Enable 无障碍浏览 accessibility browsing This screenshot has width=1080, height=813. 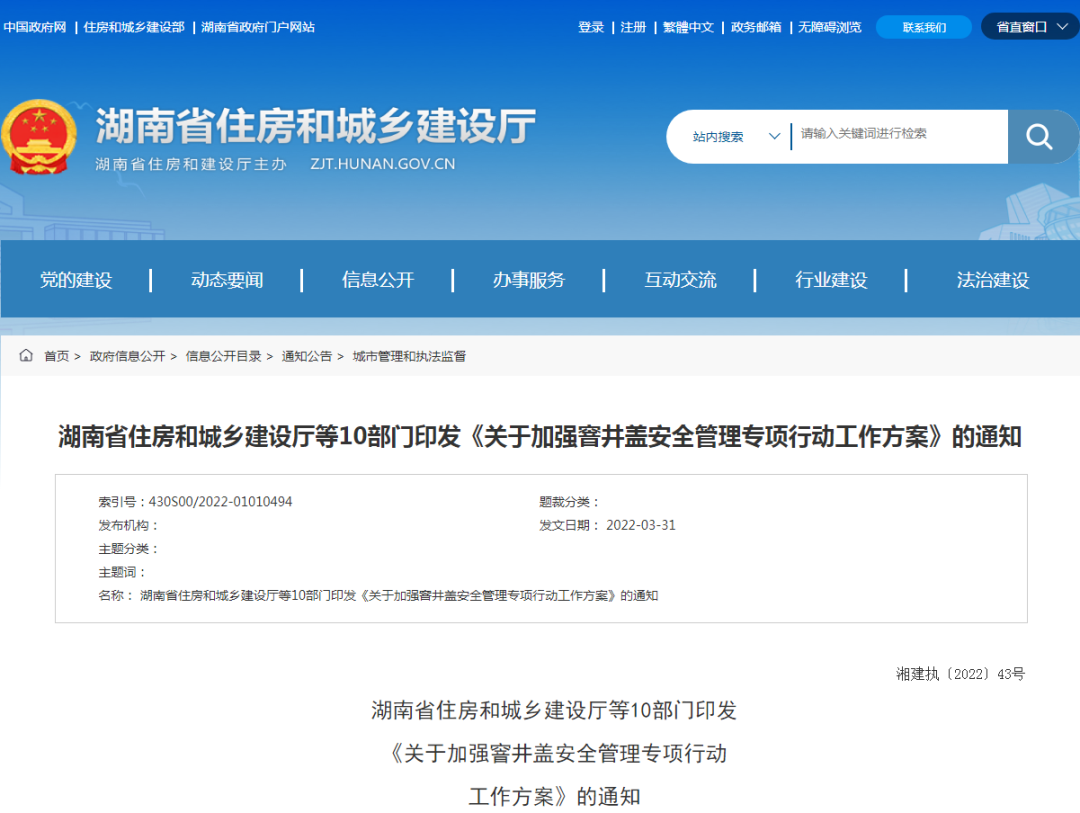pyautogui.click(x=829, y=27)
